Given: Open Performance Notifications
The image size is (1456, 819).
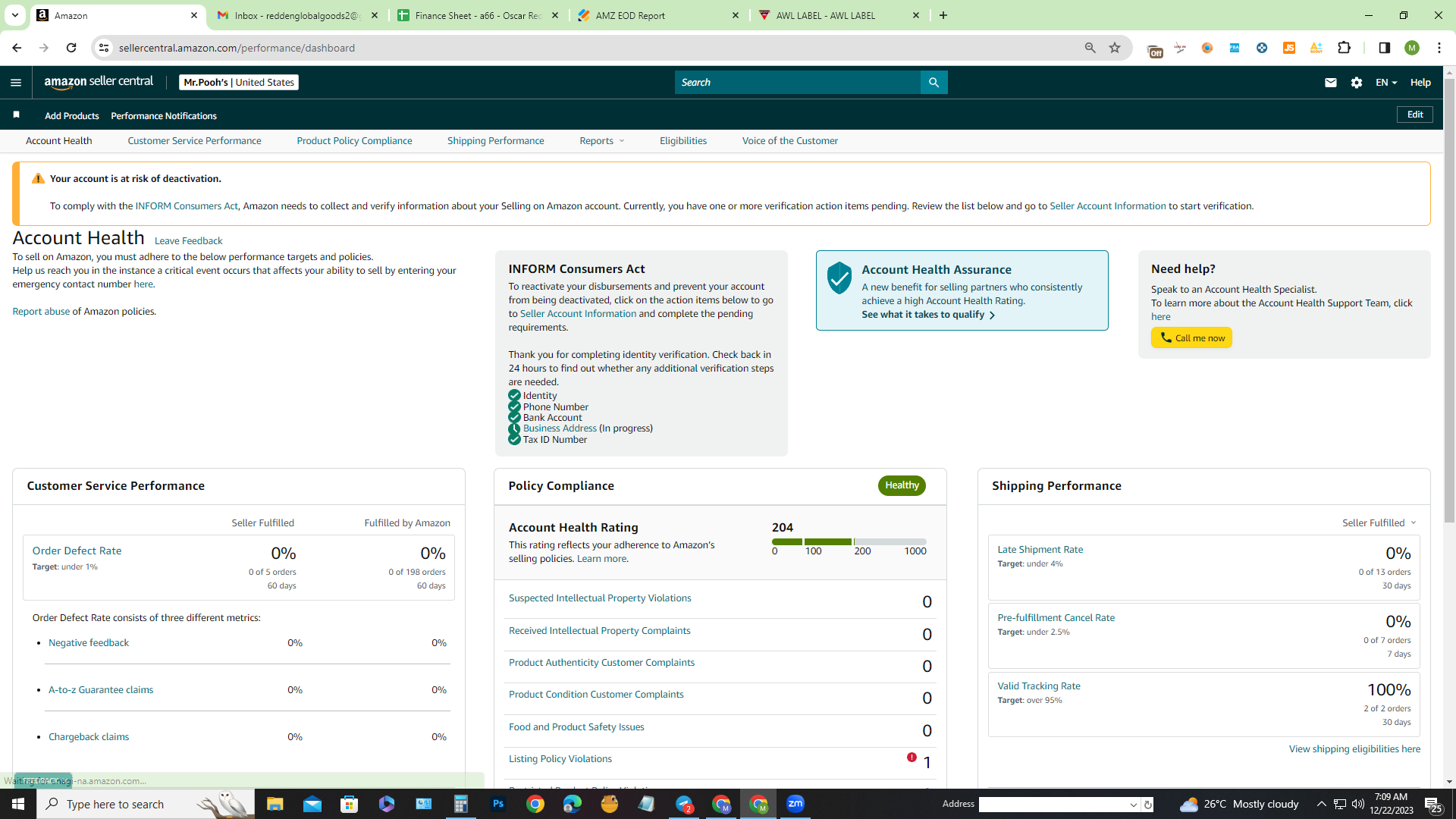Looking at the screenshot, I should tap(164, 116).
